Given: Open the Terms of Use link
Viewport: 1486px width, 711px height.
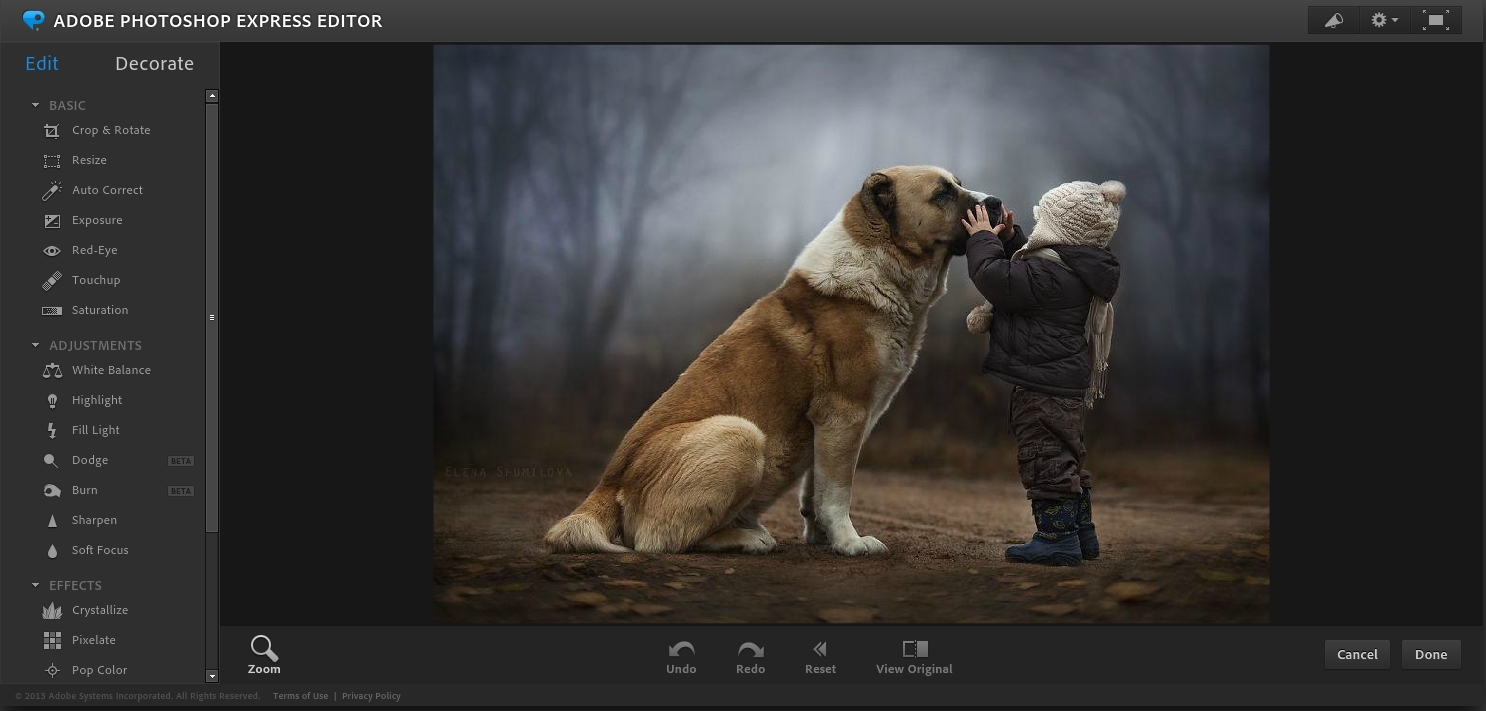Looking at the screenshot, I should [x=300, y=696].
